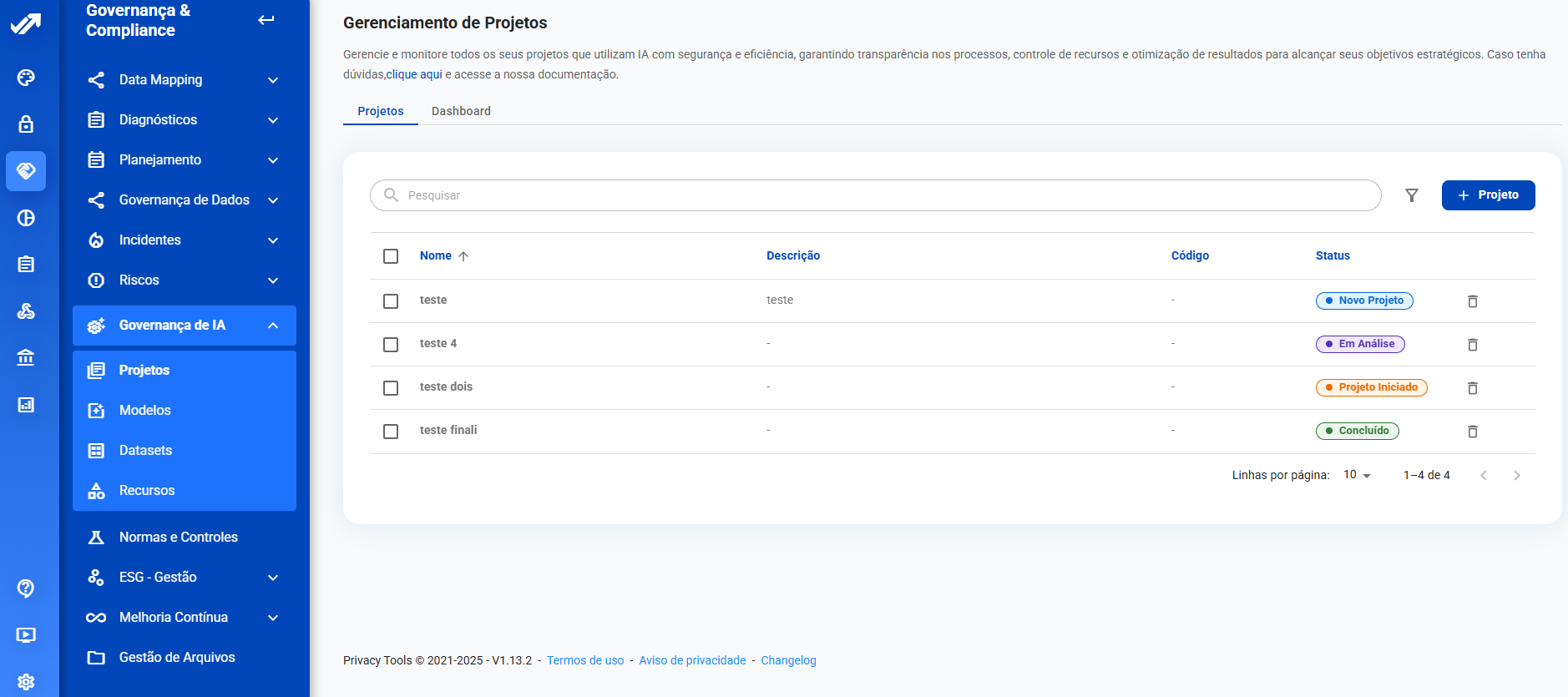This screenshot has width=1568, height=697.
Task: Open the 'clique aqui' documentation link
Action: click(x=414, y=74)
